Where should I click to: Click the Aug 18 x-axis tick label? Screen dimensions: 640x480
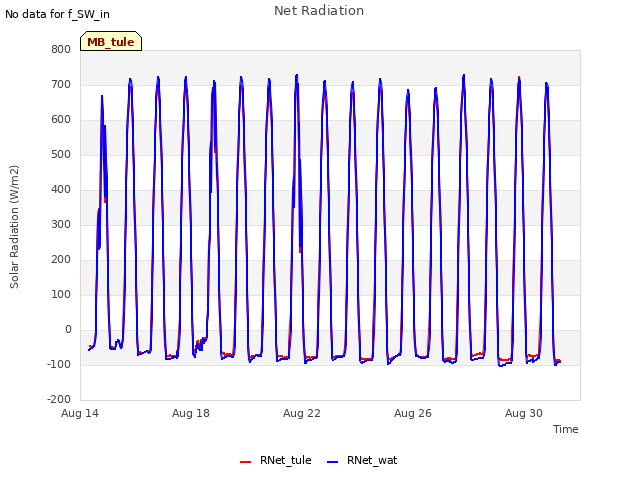point(191,413)
